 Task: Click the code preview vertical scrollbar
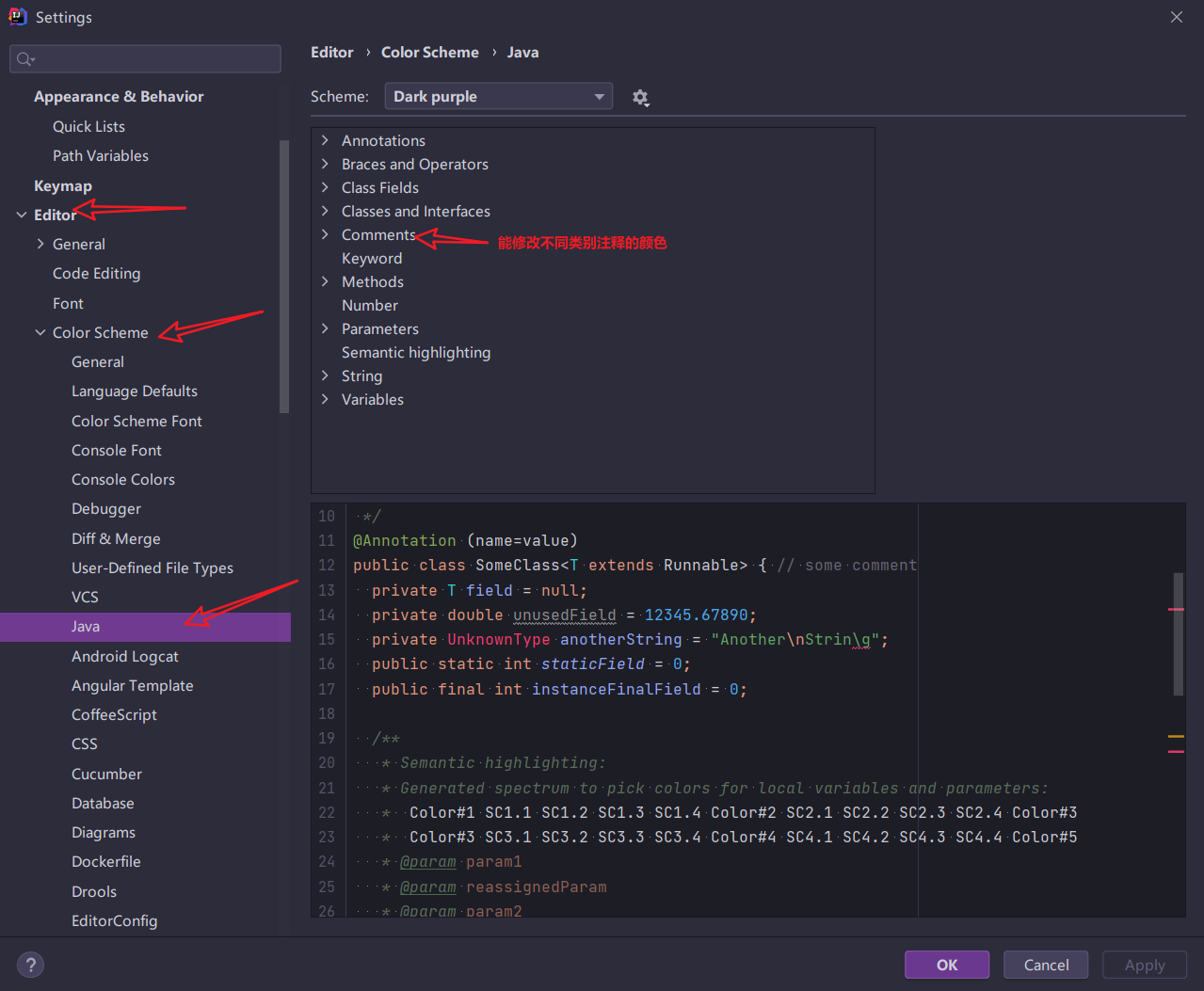[x=1179, y=633]
